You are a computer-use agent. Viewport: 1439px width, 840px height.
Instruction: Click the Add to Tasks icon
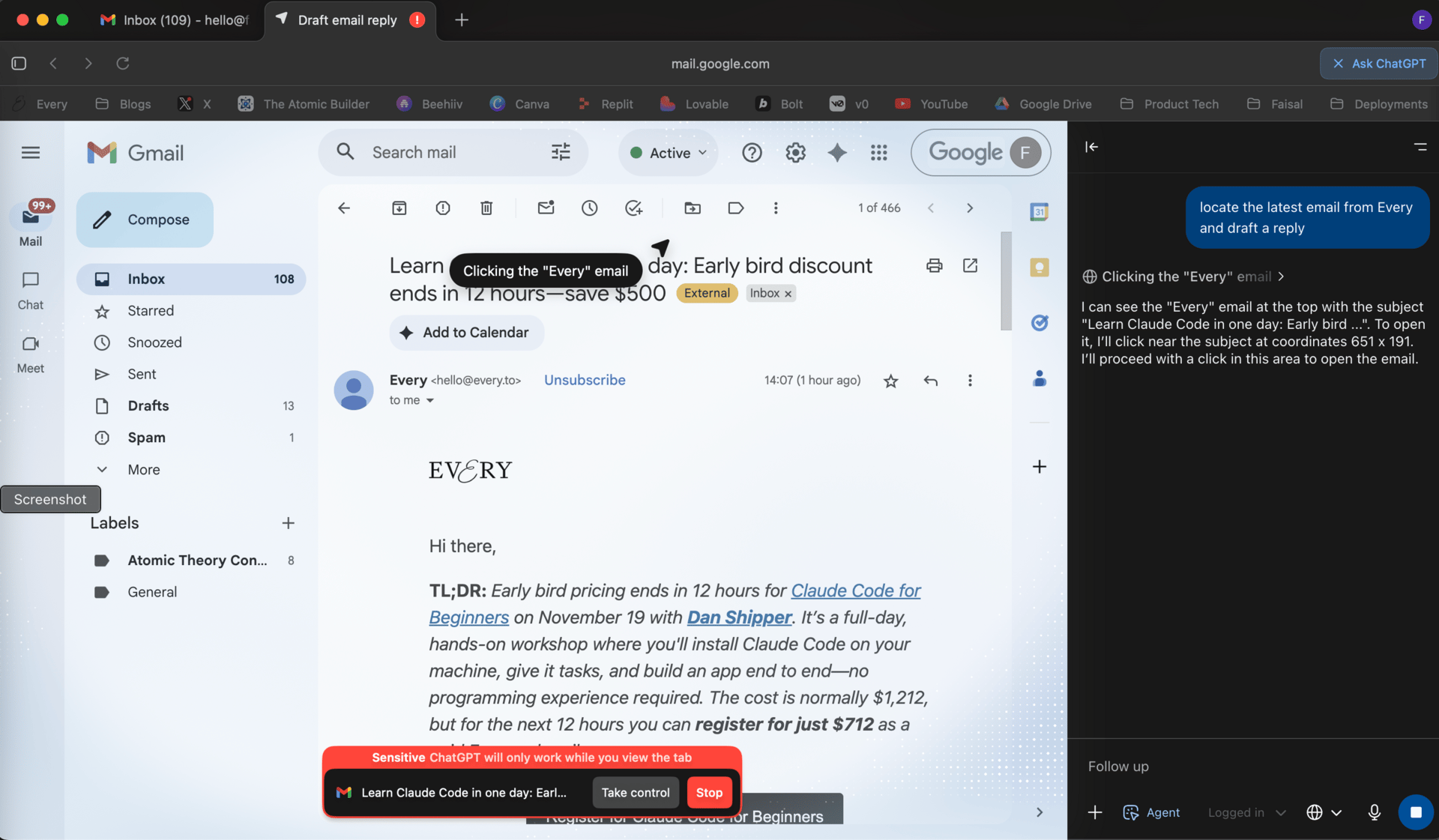633,208
